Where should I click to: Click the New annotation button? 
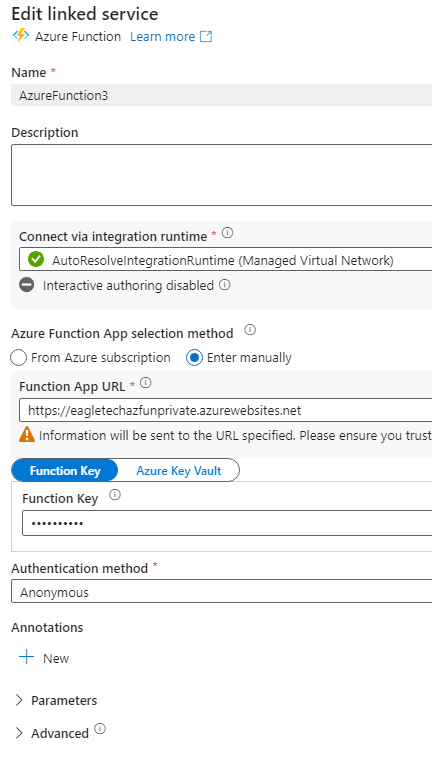tap(44, 658)
